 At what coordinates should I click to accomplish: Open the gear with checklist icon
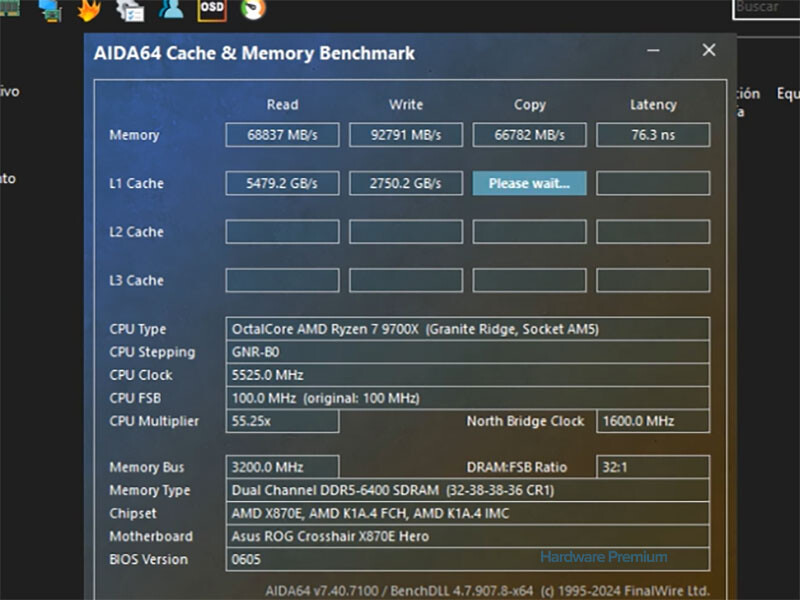[130, 10]
